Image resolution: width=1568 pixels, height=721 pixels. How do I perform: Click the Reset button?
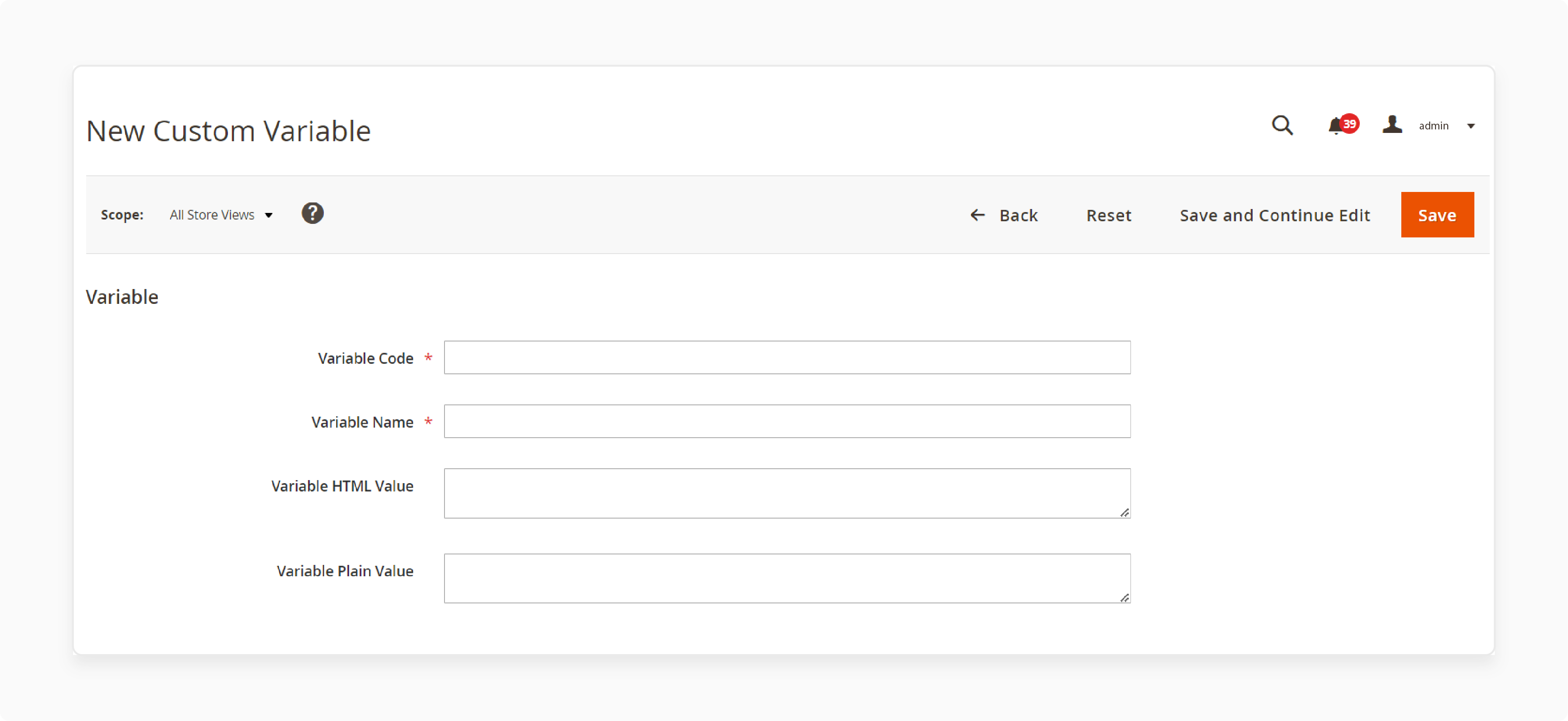coord(1109,216)
